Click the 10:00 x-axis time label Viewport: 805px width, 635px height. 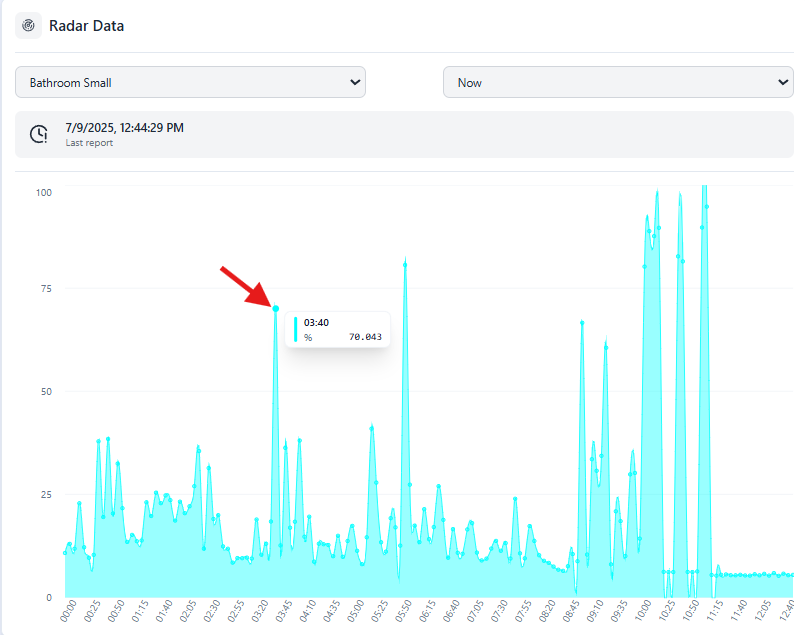click(645, 610)
